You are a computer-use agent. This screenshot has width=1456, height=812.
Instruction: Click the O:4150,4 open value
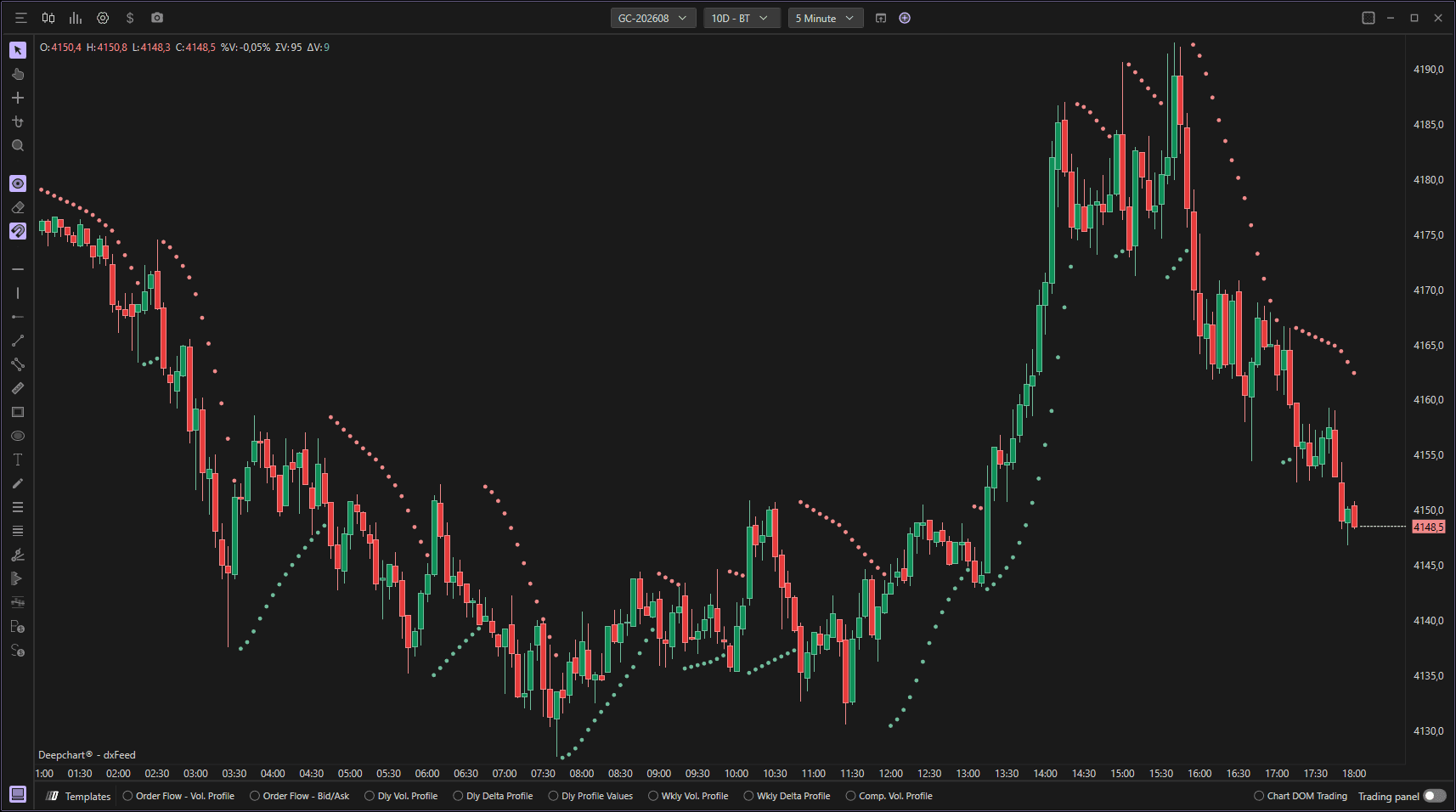(60, 48)
